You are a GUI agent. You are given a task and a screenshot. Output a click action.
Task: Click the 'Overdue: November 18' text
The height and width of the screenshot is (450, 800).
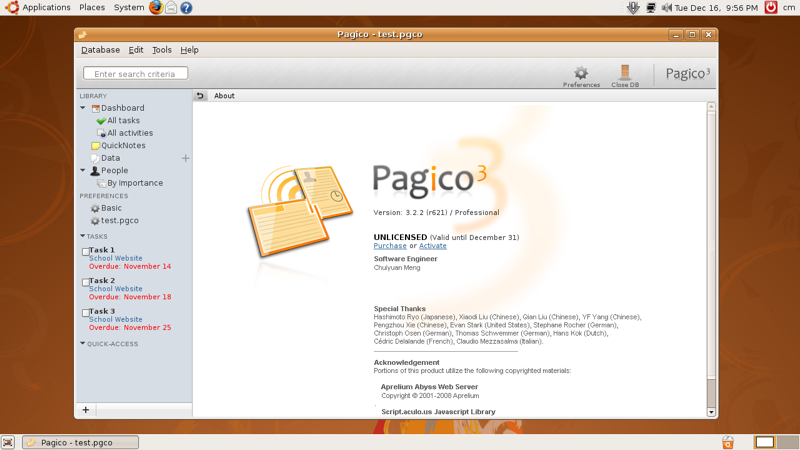click(130, 297)
